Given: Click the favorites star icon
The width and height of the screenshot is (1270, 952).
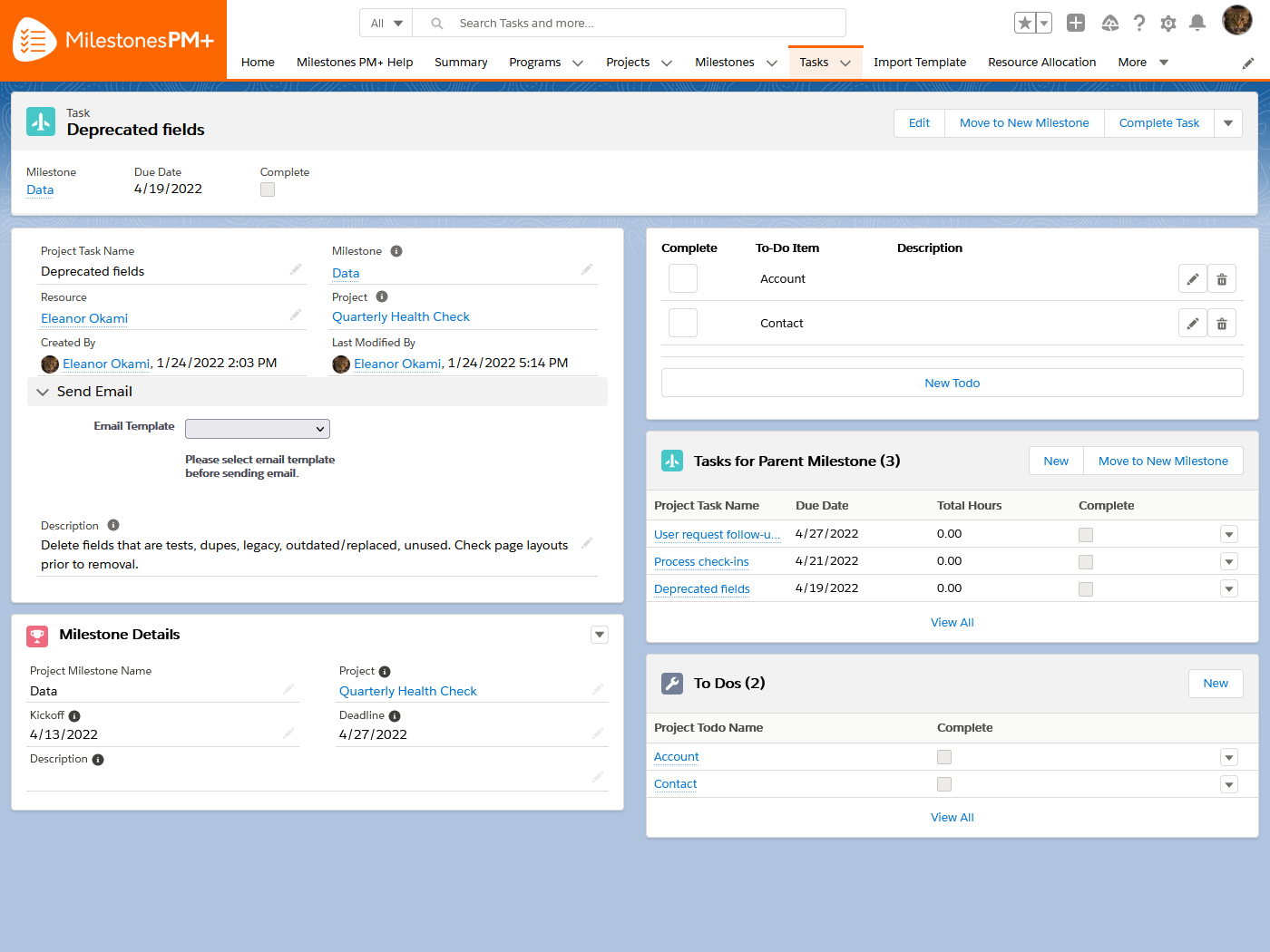Looking at the screenshot, I should point(1026,22).
